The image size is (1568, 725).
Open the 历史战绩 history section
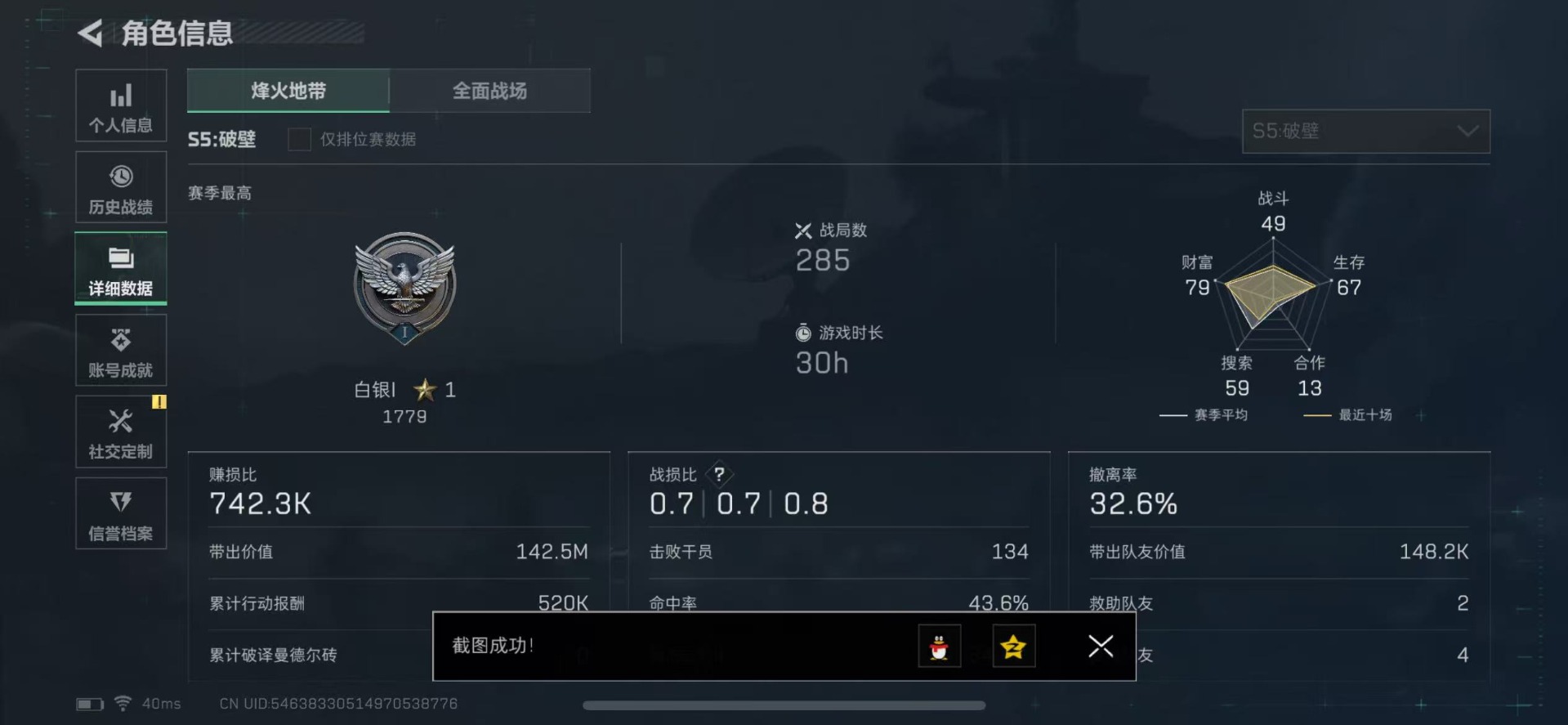121,187
